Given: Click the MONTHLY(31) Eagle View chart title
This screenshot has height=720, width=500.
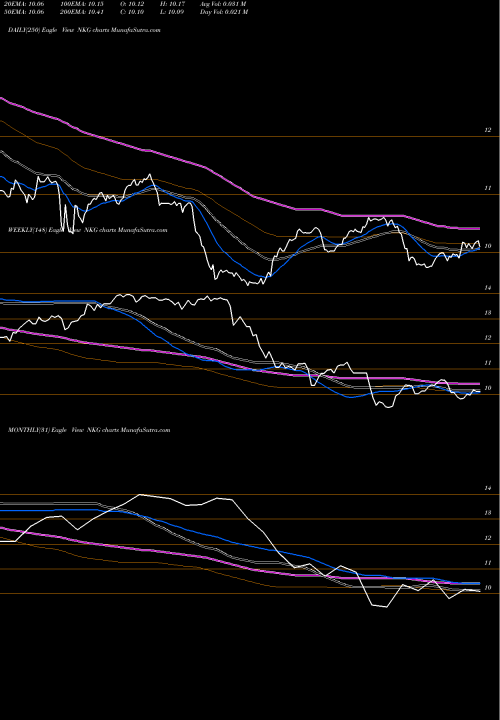Looking at the screenshot, I should click(x=89, y=430).
